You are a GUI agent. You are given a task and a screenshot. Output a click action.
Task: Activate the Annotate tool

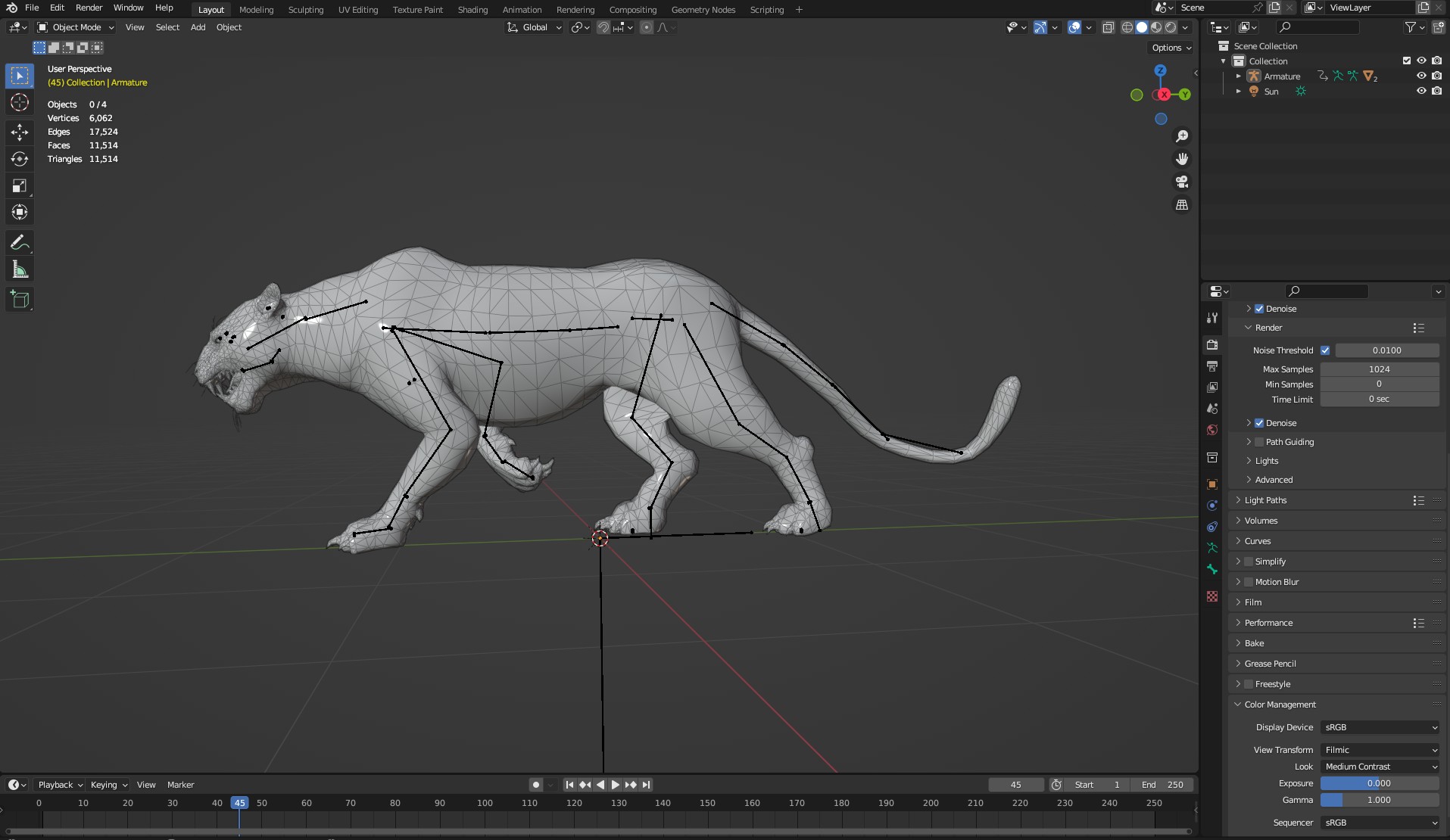click(x=19, y=242)
